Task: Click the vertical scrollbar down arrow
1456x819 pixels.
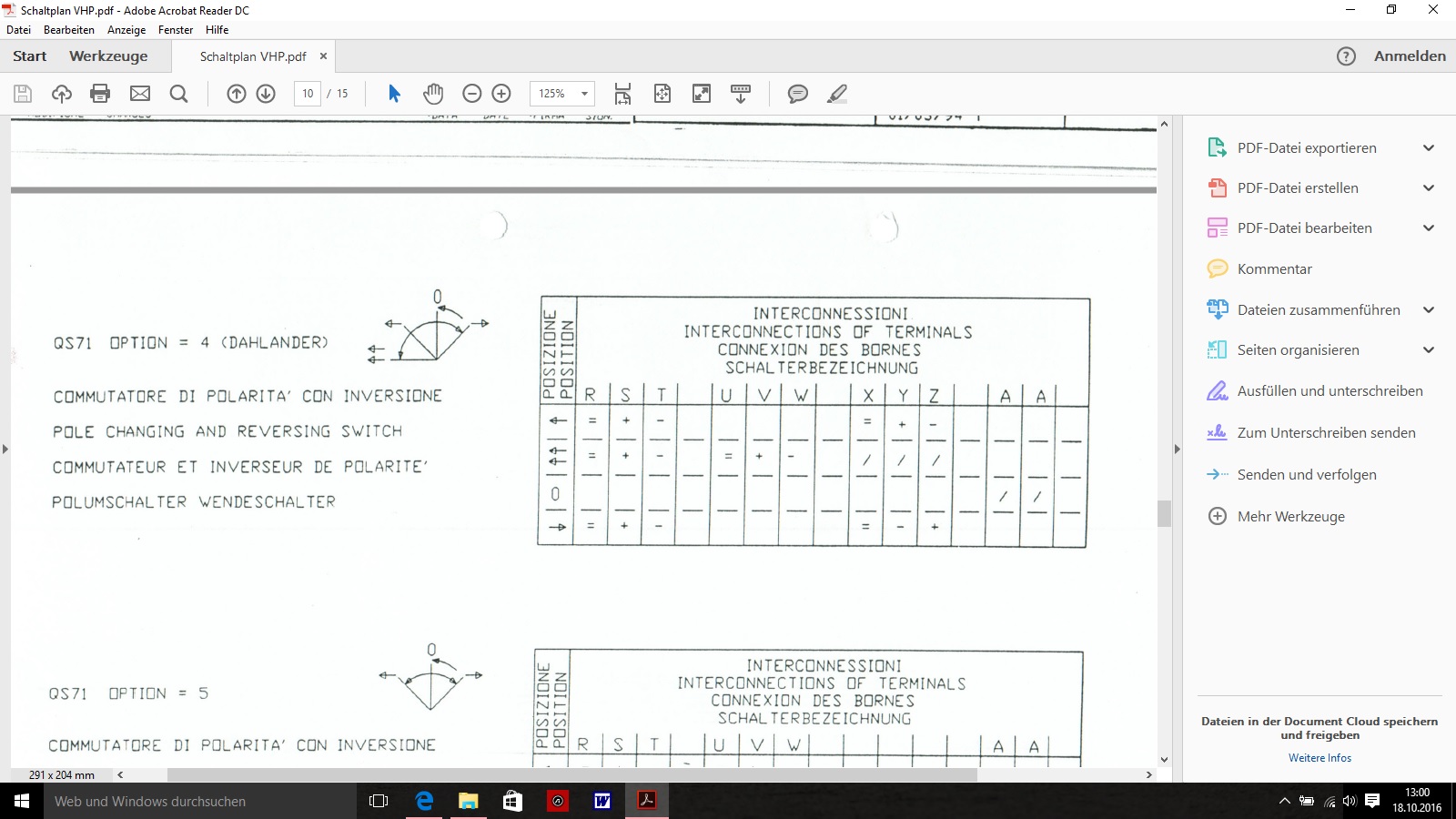Action: [1164, 760]
